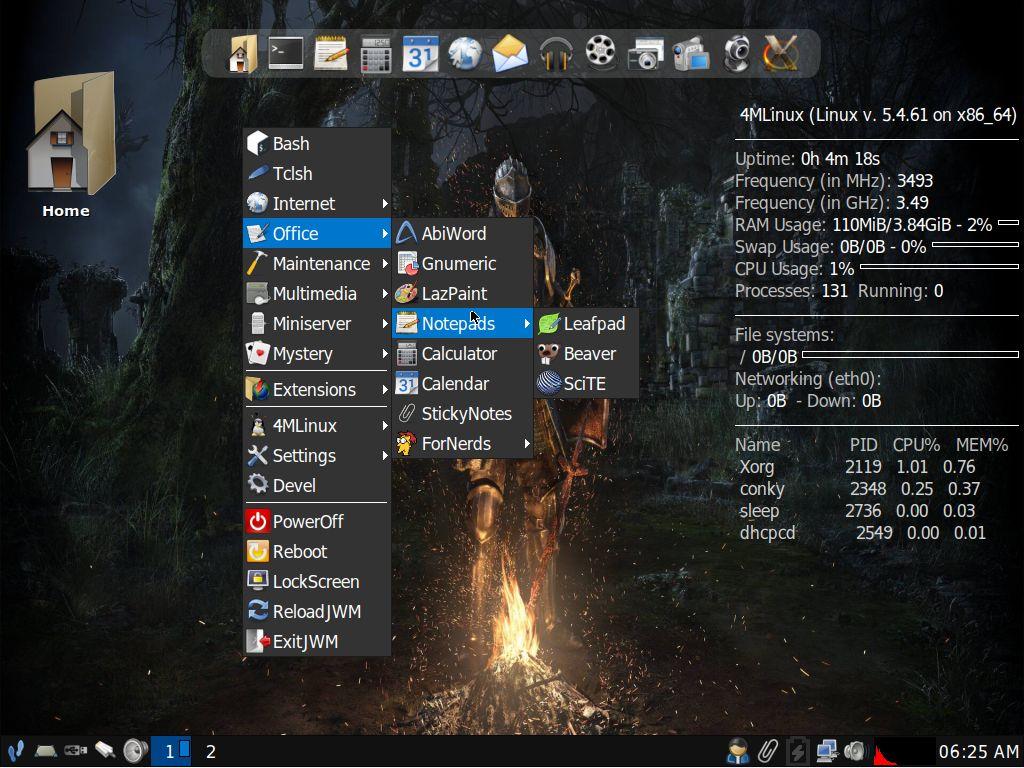The width and height of the screenshot is (1024, 768).
Task: Click the headphones audio player dock icon
Action: click(555, 53)
